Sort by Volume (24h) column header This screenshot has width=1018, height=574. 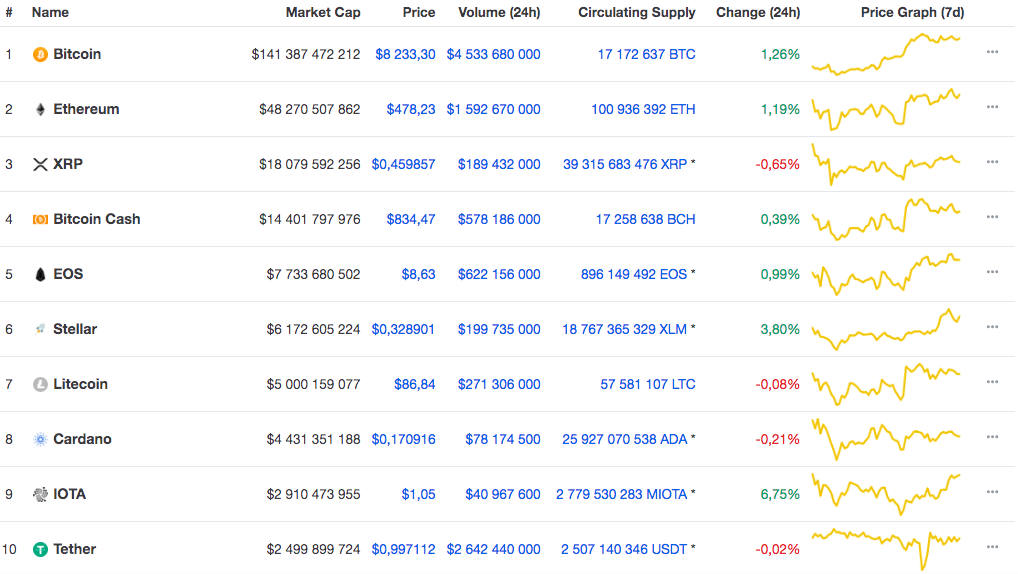pos(499,13)
